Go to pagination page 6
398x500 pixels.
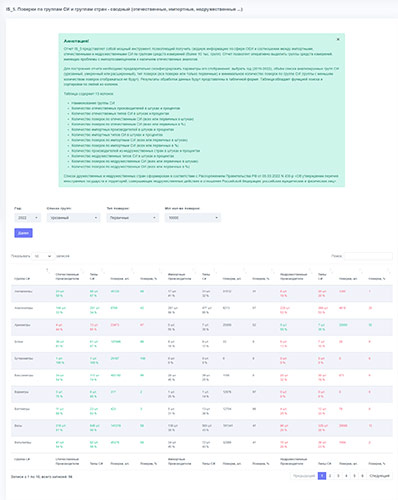coord(362,476)
